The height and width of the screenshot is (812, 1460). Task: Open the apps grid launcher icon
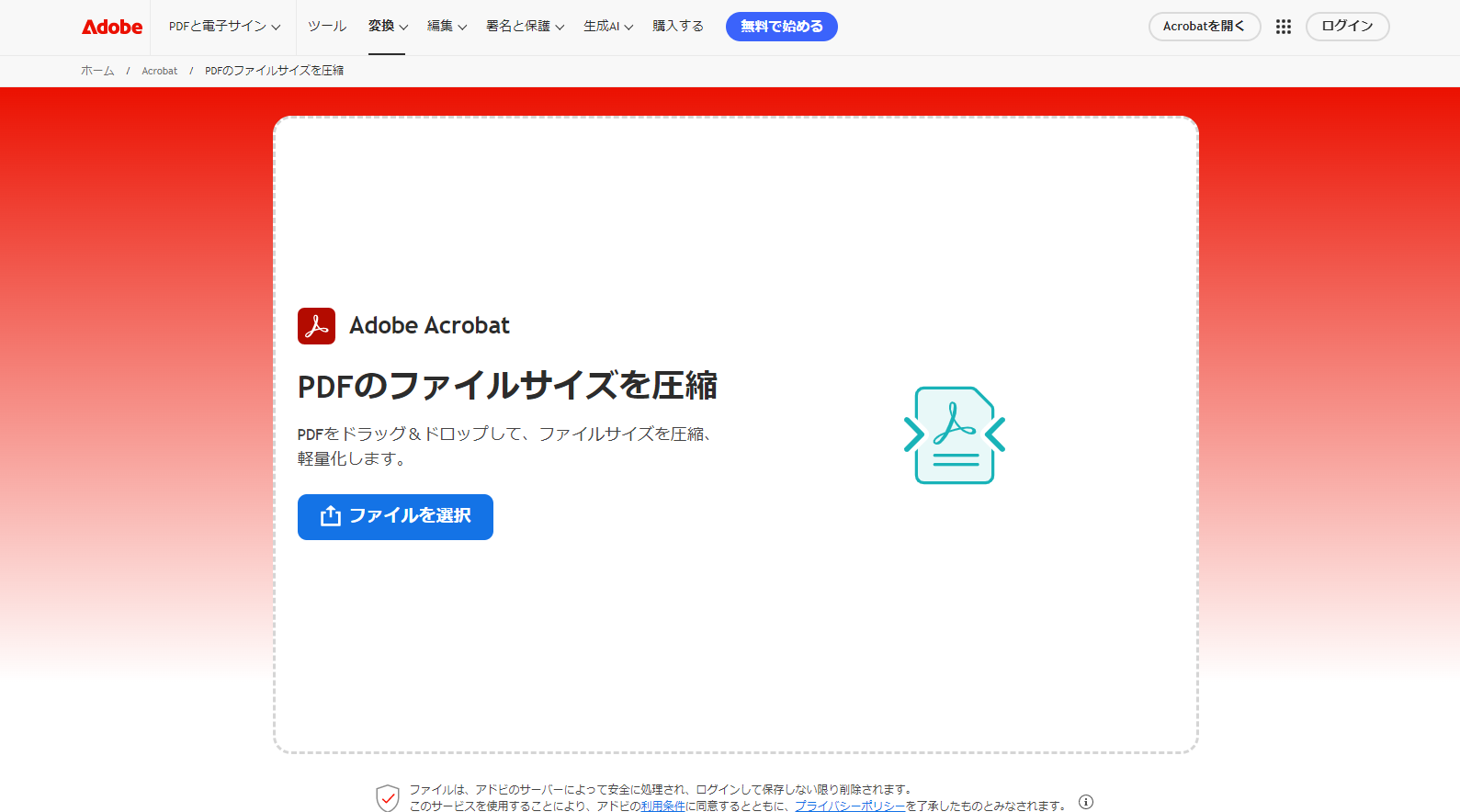1284,27
